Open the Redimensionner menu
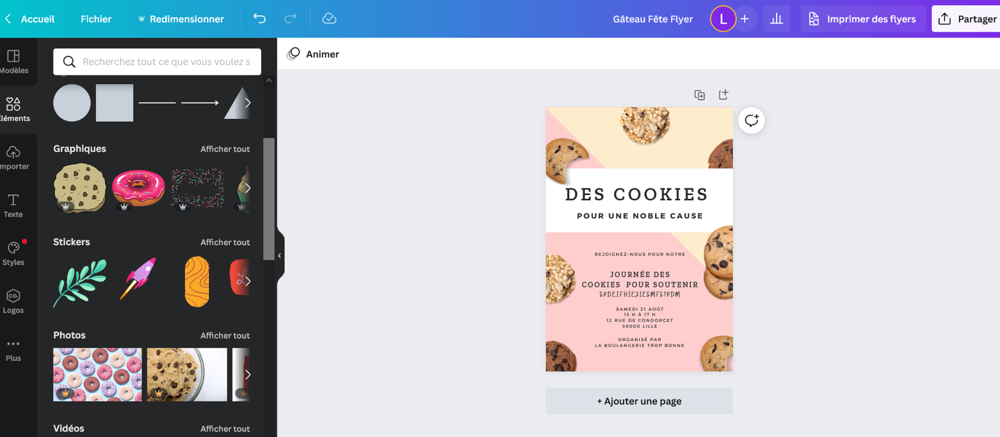Image resolution: width=1000 pixels, height=437 pixels. pyautogui.click(x=180, y=19)
